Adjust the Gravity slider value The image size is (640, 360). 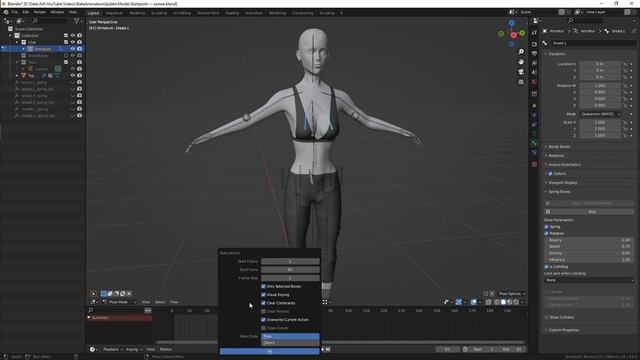pos(589,253)
